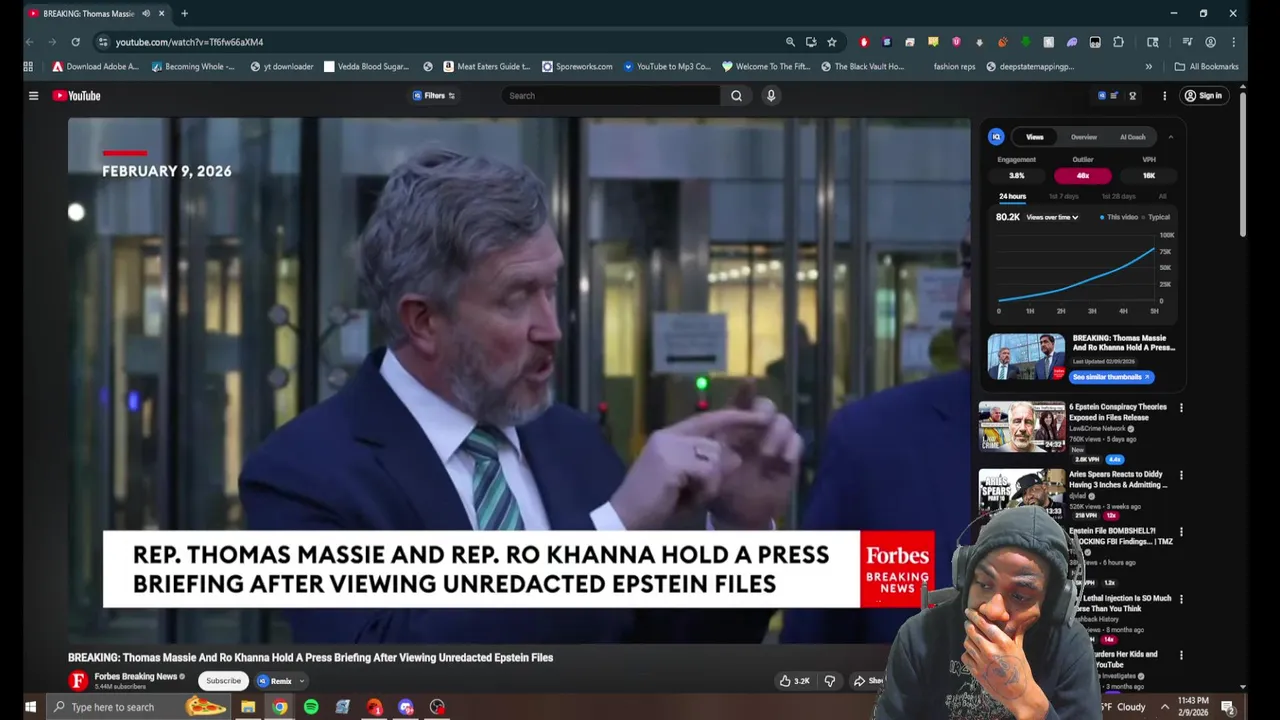View site information icon in address bar
Screen dimensions: 1280x720
coord(102,42)
